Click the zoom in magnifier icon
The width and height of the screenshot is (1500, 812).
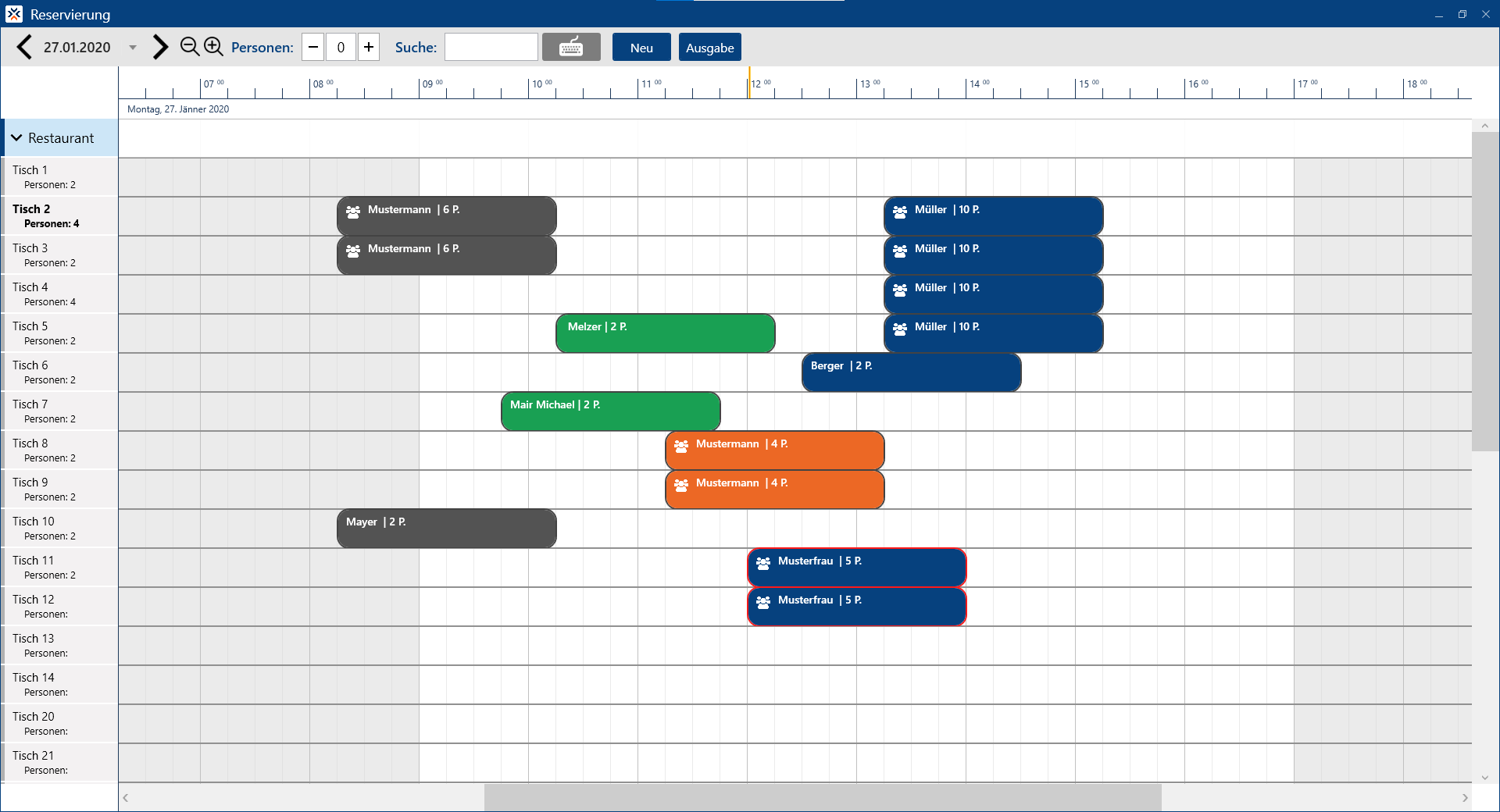coord(213,47)
